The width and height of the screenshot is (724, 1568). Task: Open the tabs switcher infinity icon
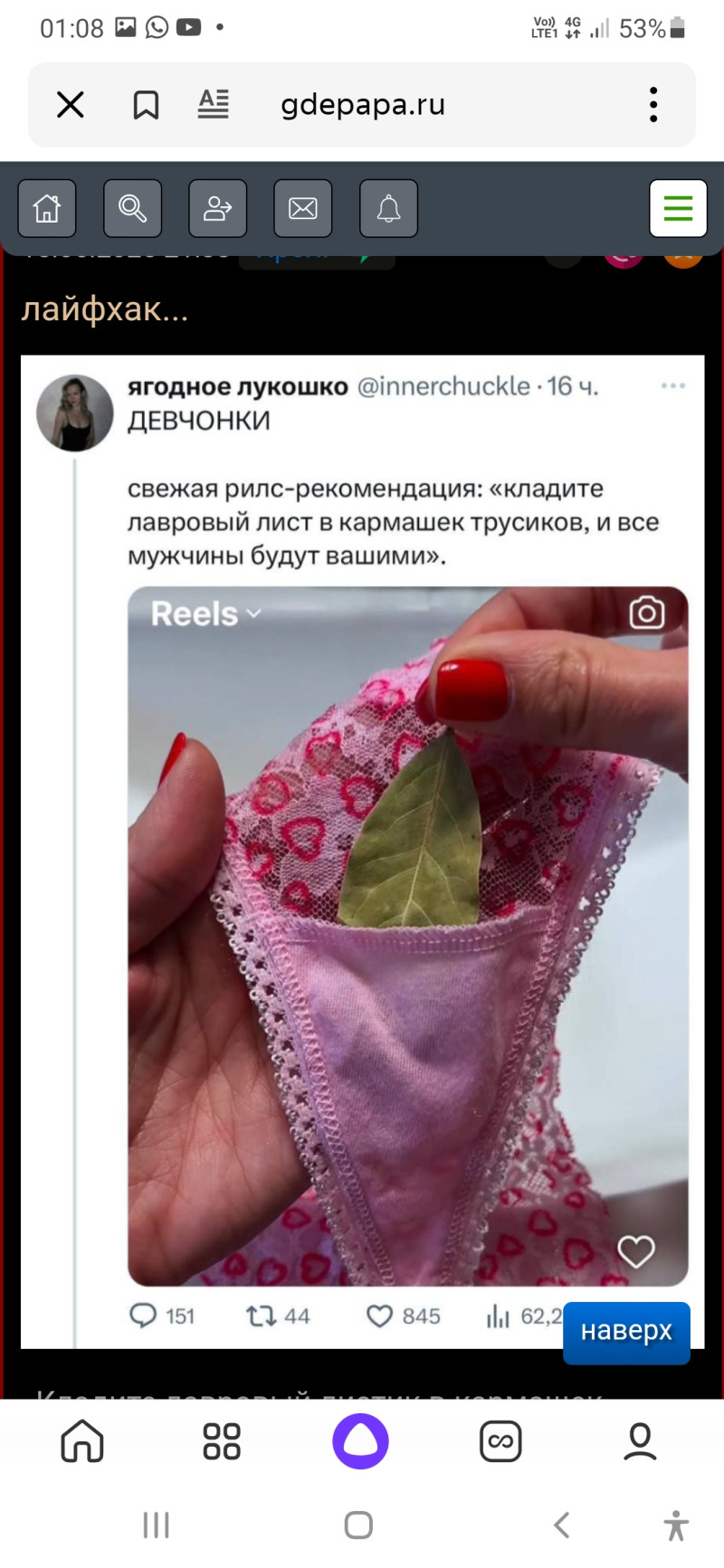pos(500,1441)
